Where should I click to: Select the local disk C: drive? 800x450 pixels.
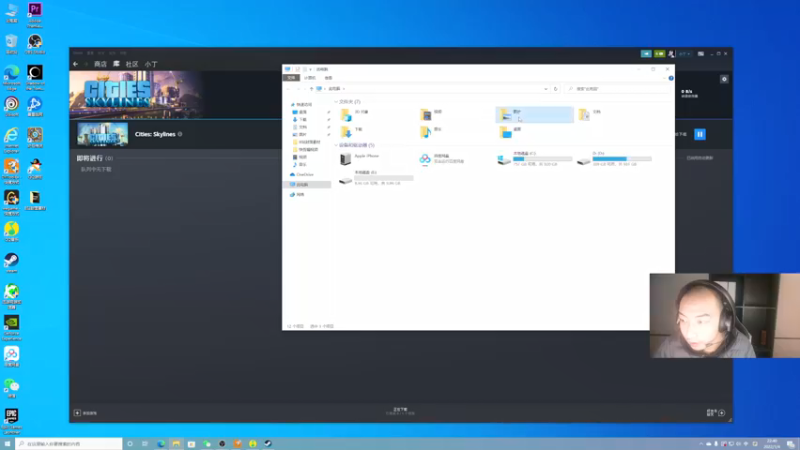click(x=535, y=159)
